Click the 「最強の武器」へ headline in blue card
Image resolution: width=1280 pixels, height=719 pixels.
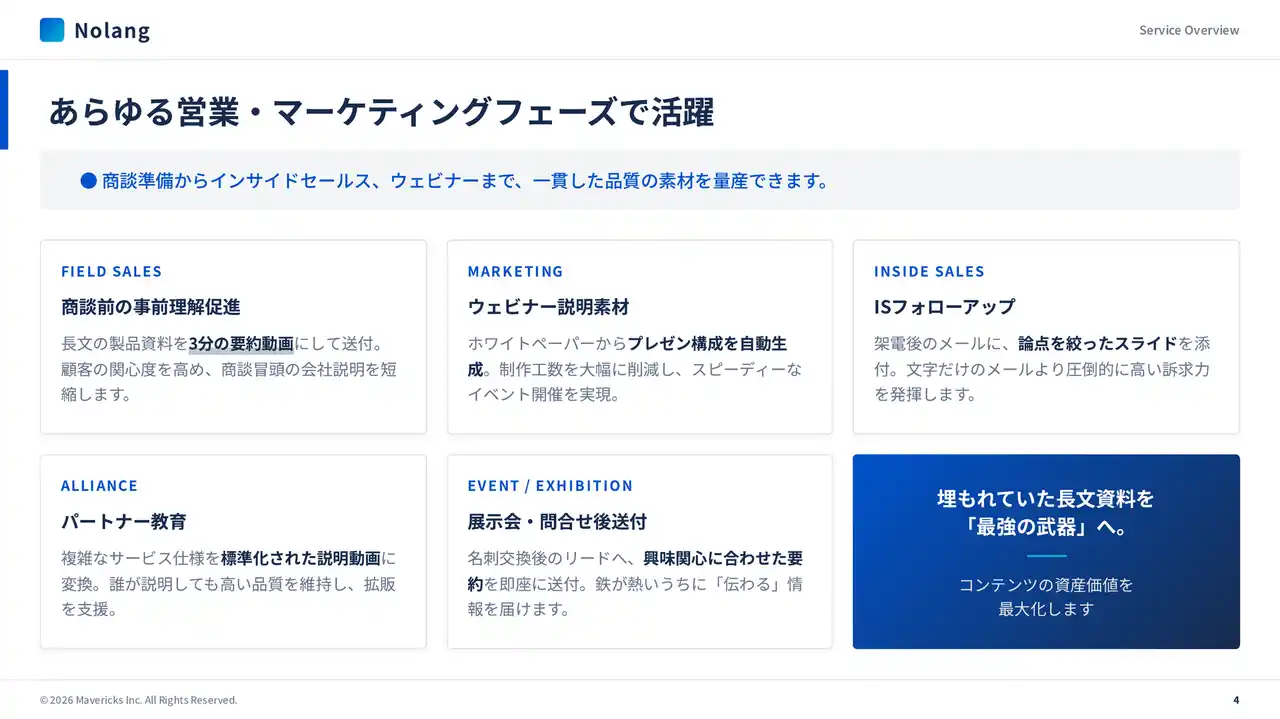(1046, 526)
